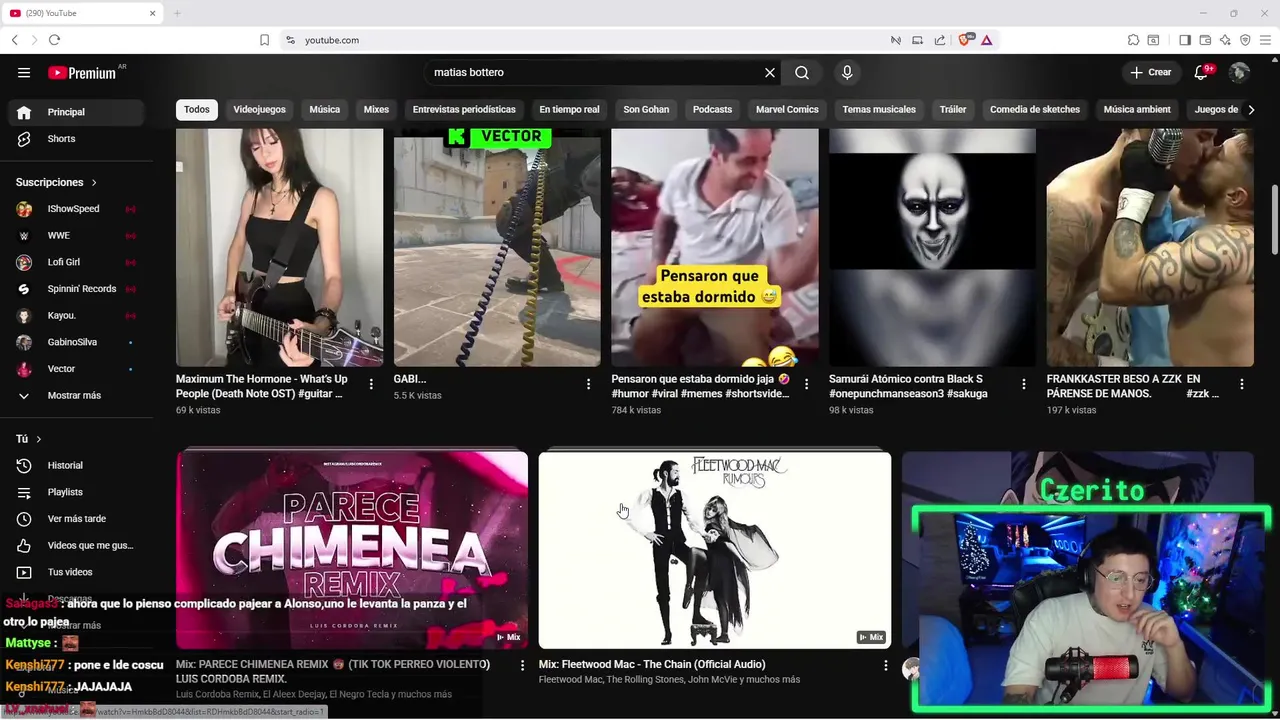Open Brave Rewards triangle icon
This screenshot has height=720, width=1280.
[x=986, y=40]
